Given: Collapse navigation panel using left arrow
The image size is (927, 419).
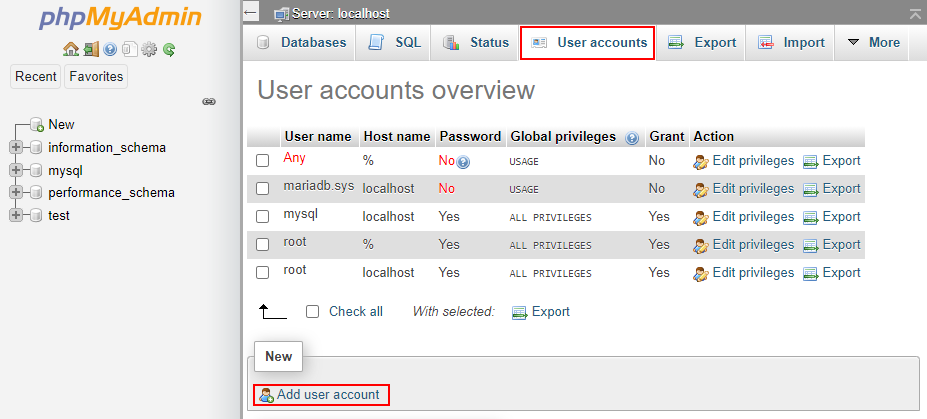Looking at the screenshot, I should tap(251, 12).
